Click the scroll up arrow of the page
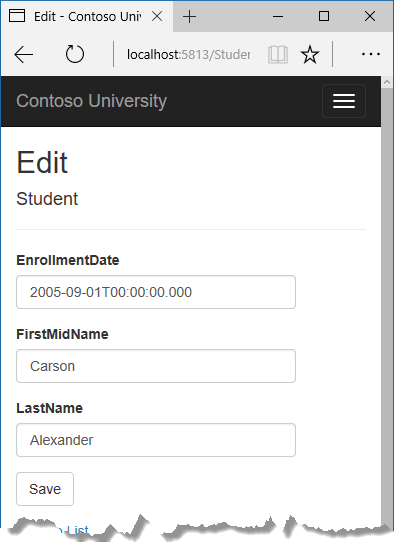This screenshot has width=394, height=542. point(387,82)
